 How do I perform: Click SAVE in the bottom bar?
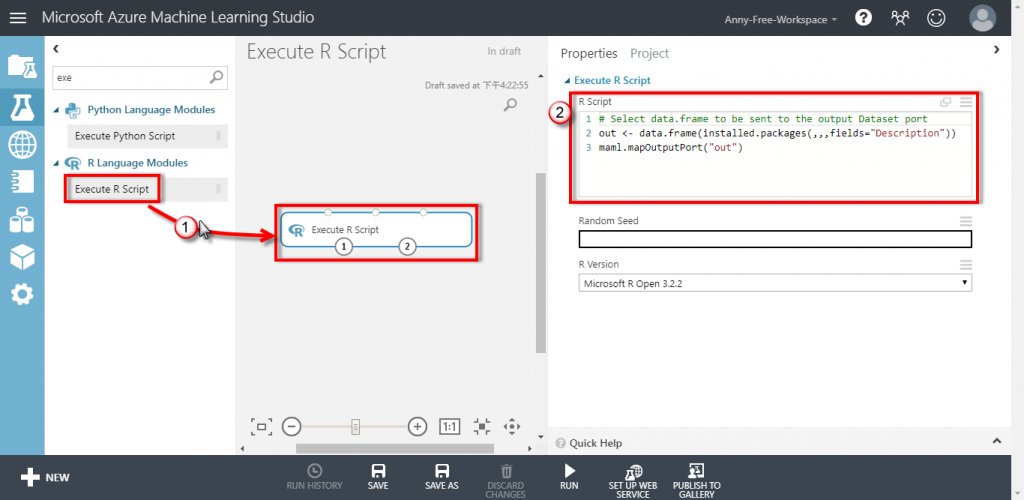click(377, 477)
